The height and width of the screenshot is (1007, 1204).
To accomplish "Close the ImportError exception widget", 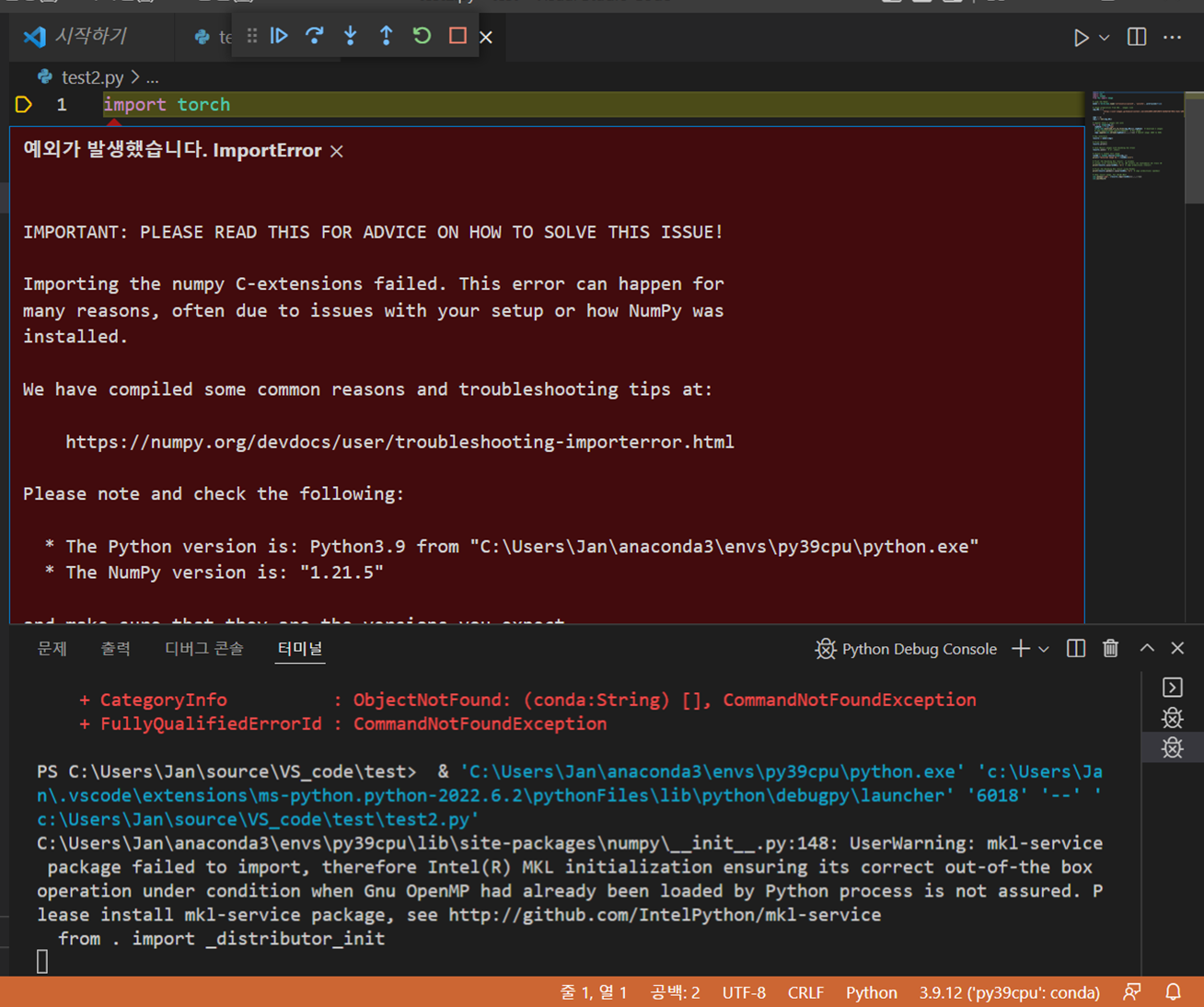I will (337, 151).
